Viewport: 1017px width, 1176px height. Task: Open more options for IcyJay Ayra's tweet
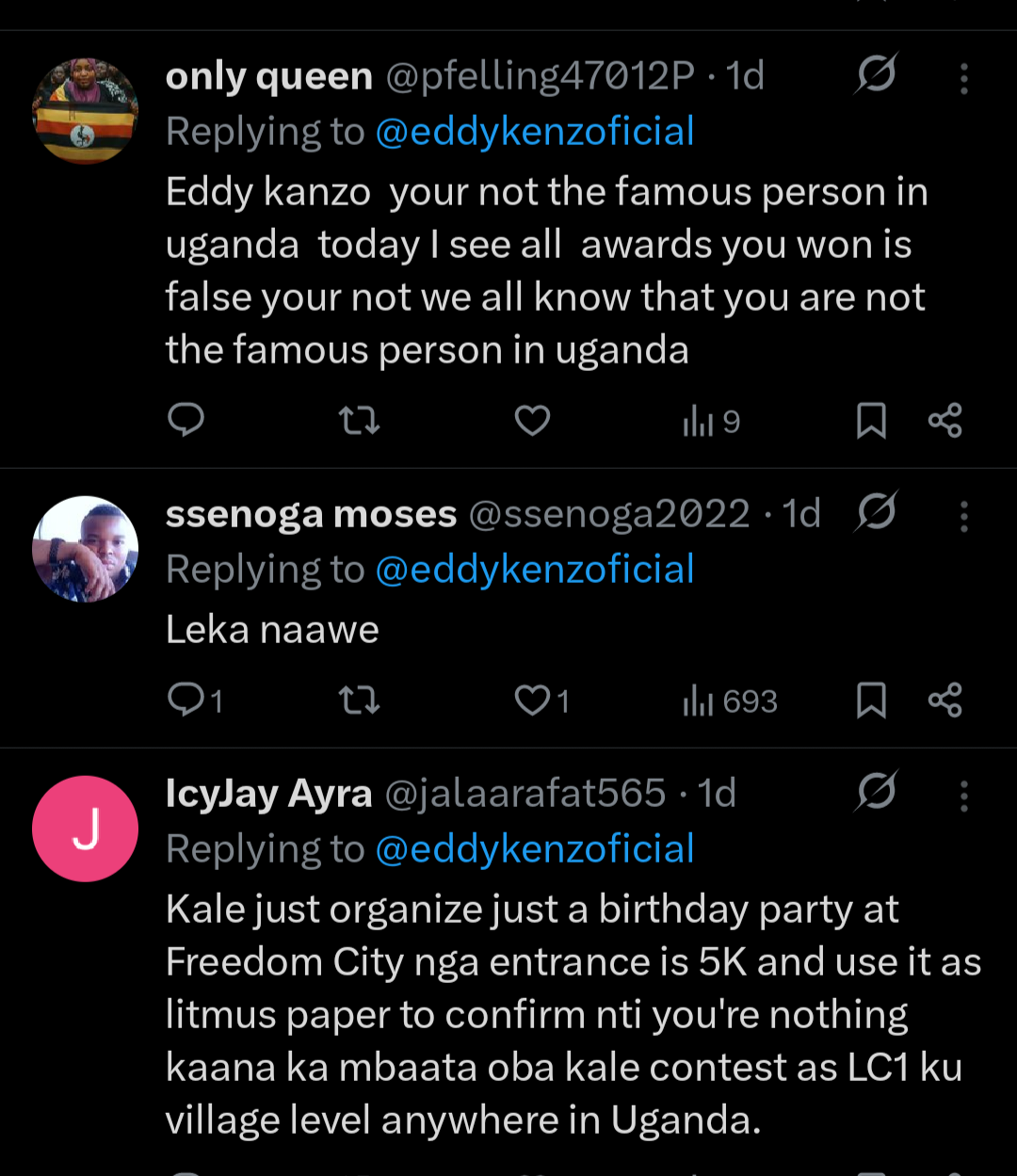pos(963,796)
